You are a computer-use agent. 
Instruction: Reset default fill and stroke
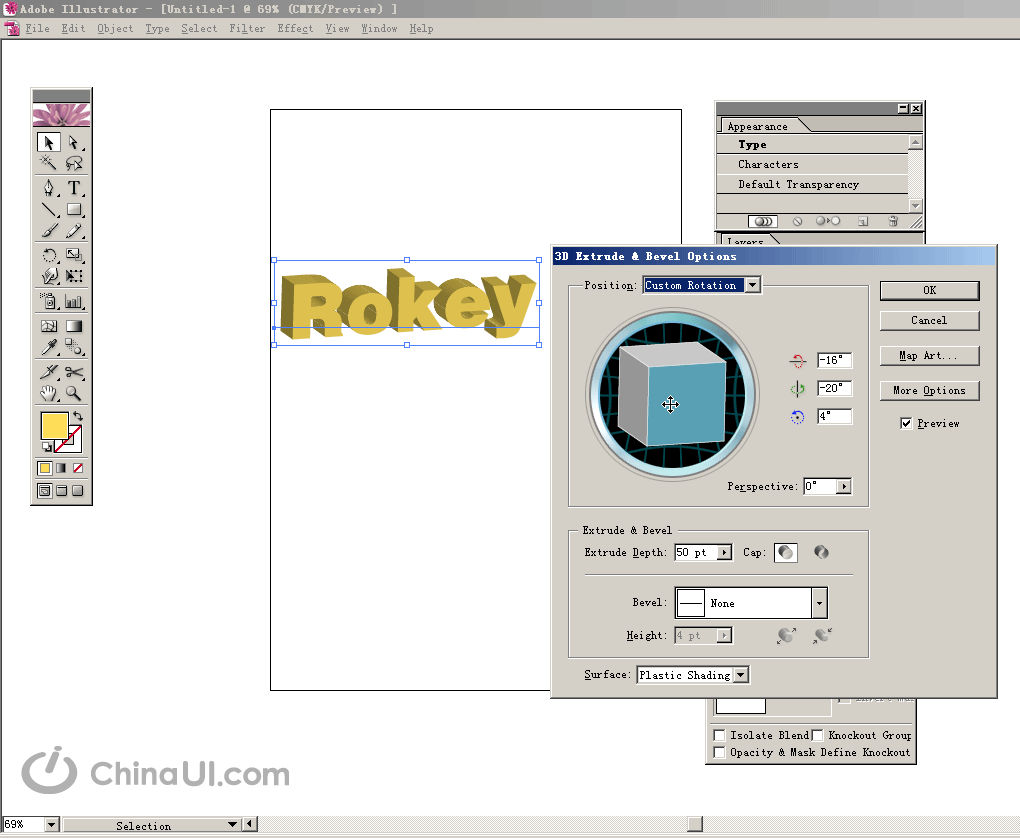(46, 446)
